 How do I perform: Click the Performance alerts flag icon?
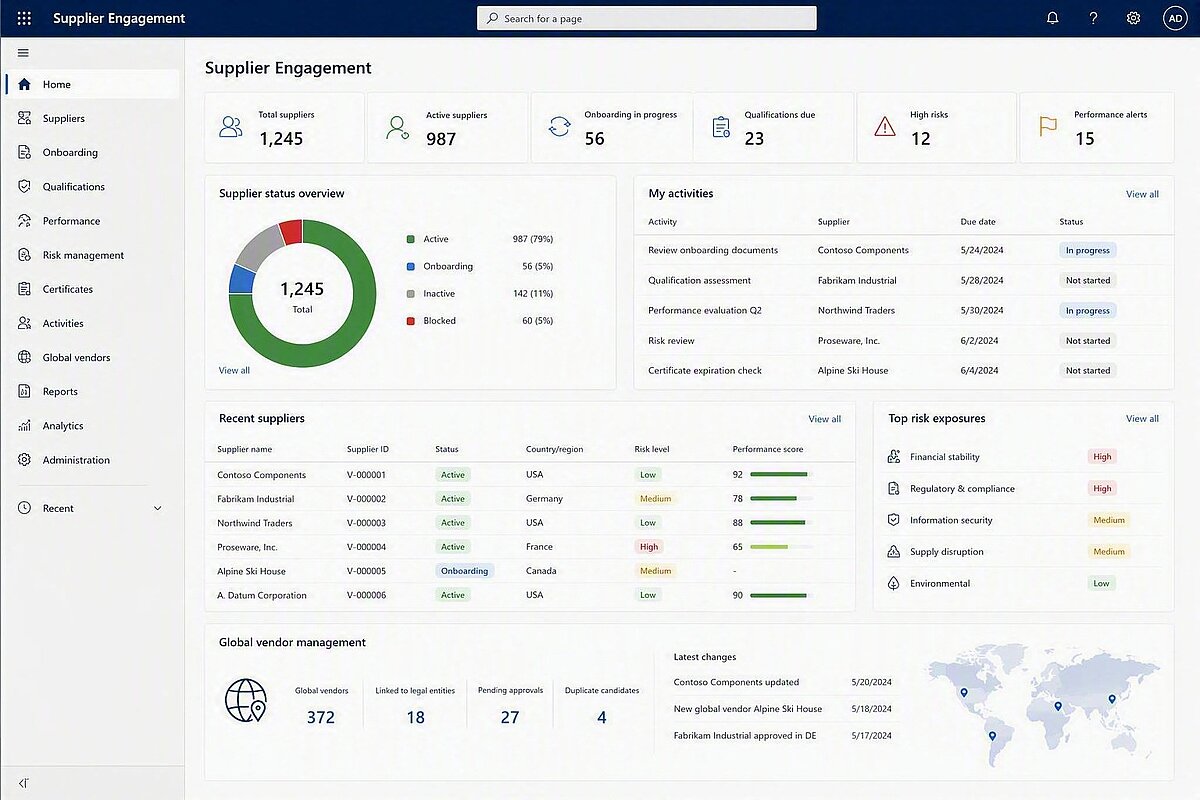click(x=1047, y=127)
